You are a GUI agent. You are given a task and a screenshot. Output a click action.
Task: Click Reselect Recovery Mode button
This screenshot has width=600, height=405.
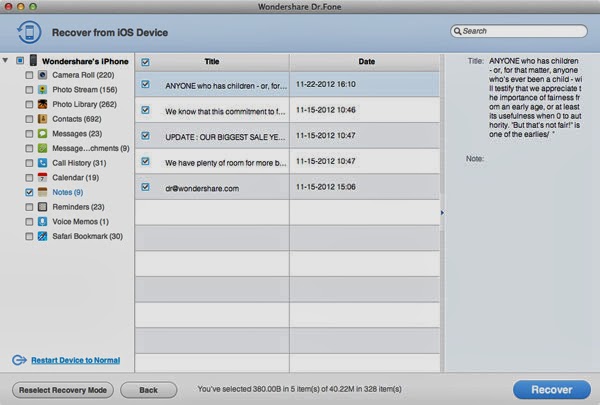click(63, 390)
